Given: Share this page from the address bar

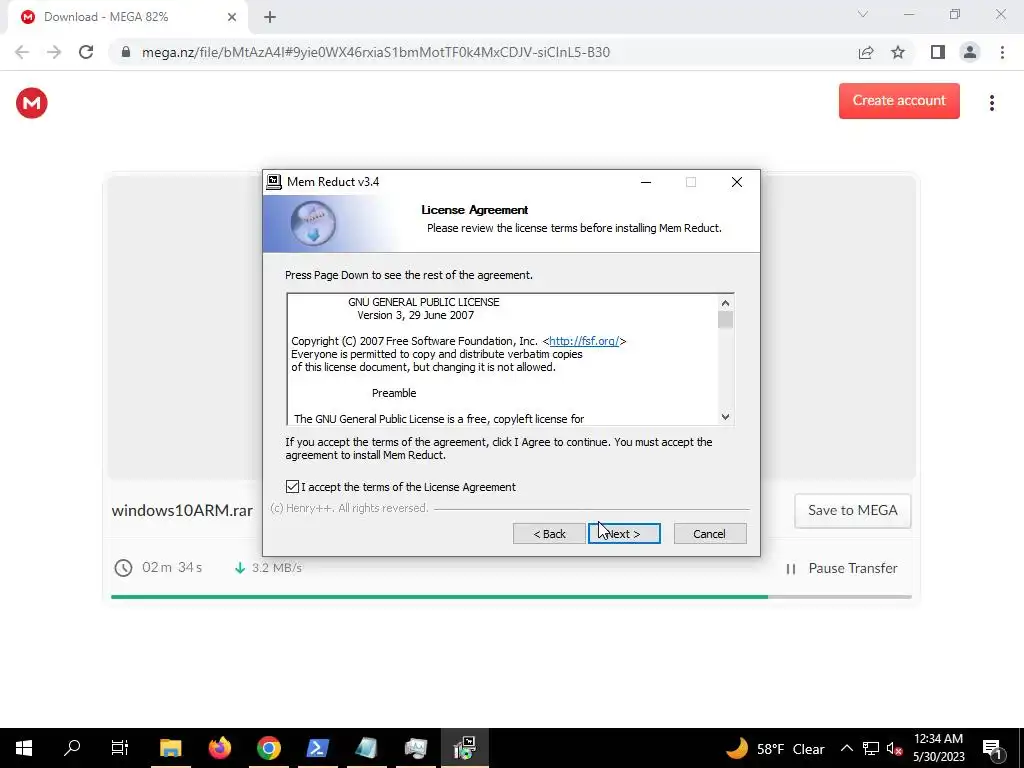Looking at the screenshot, I should [866, 52].
